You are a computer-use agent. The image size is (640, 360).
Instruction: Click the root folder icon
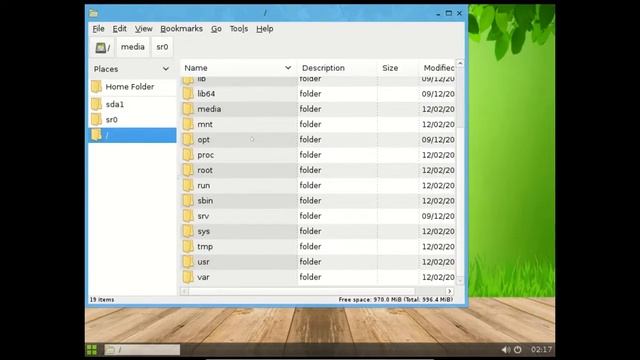(x=188, y=170)
